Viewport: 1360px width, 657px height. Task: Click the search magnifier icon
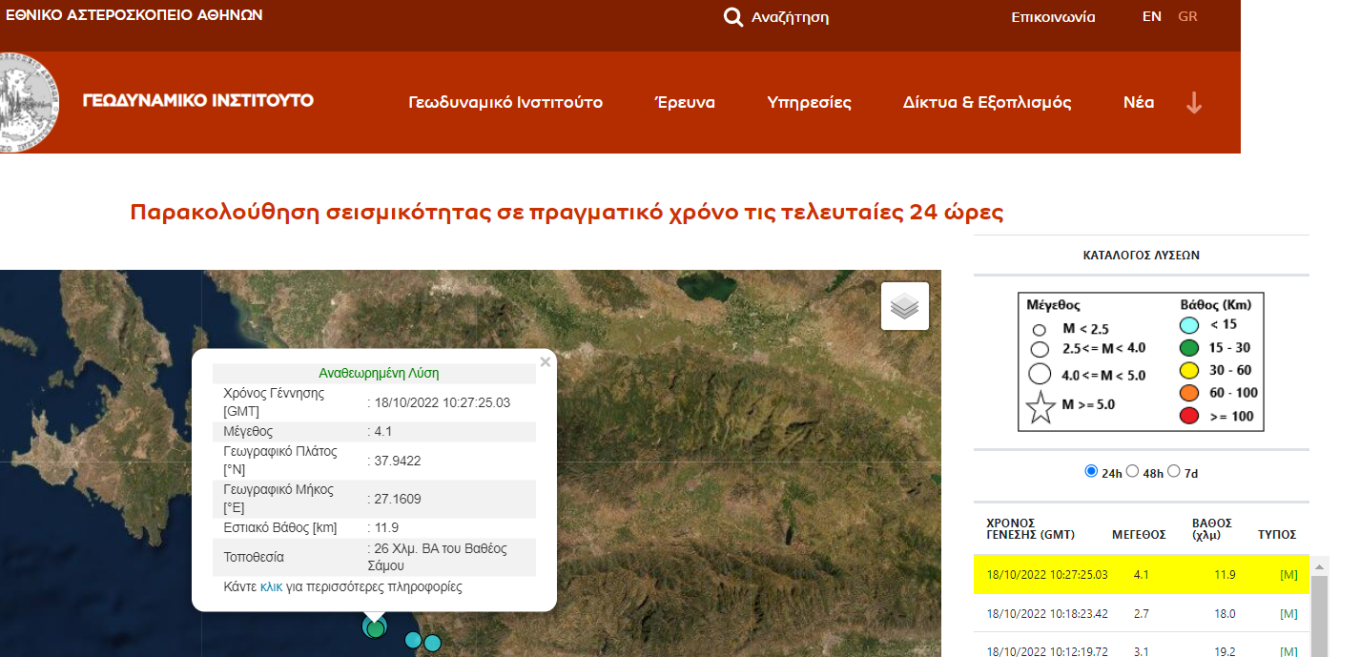tap(733, 17)
